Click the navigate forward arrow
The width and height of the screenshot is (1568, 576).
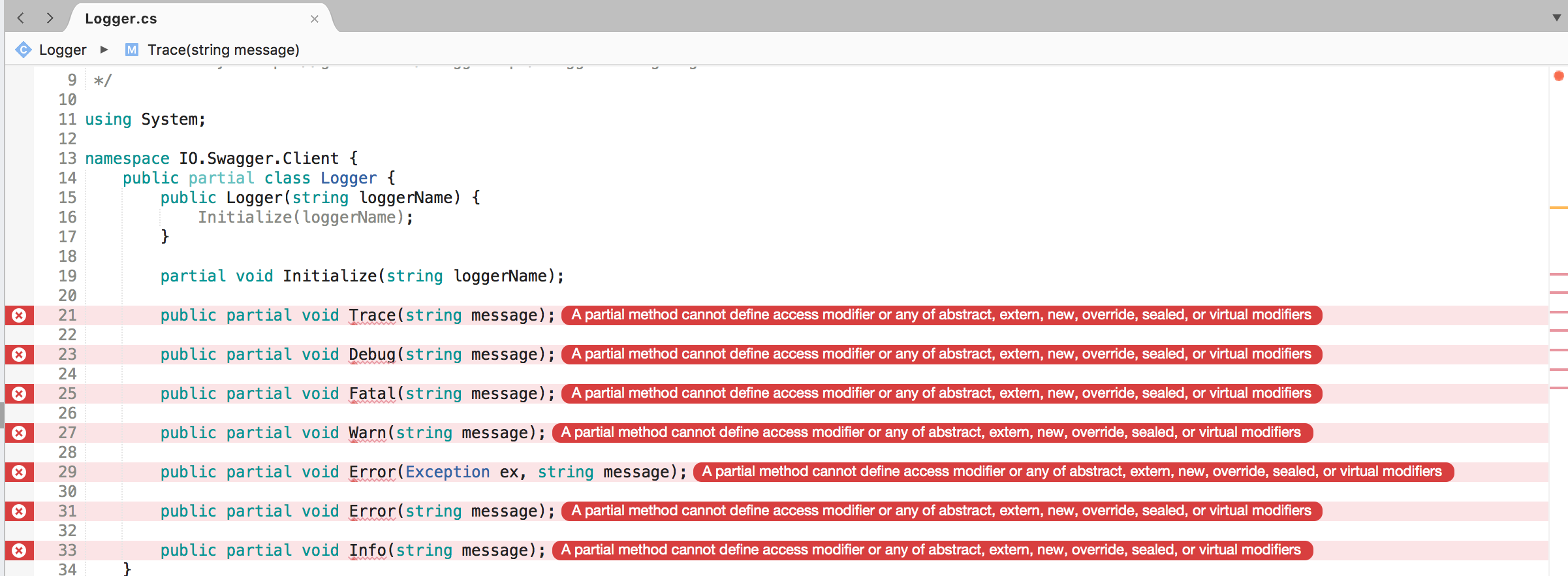[x=50, y=18]
